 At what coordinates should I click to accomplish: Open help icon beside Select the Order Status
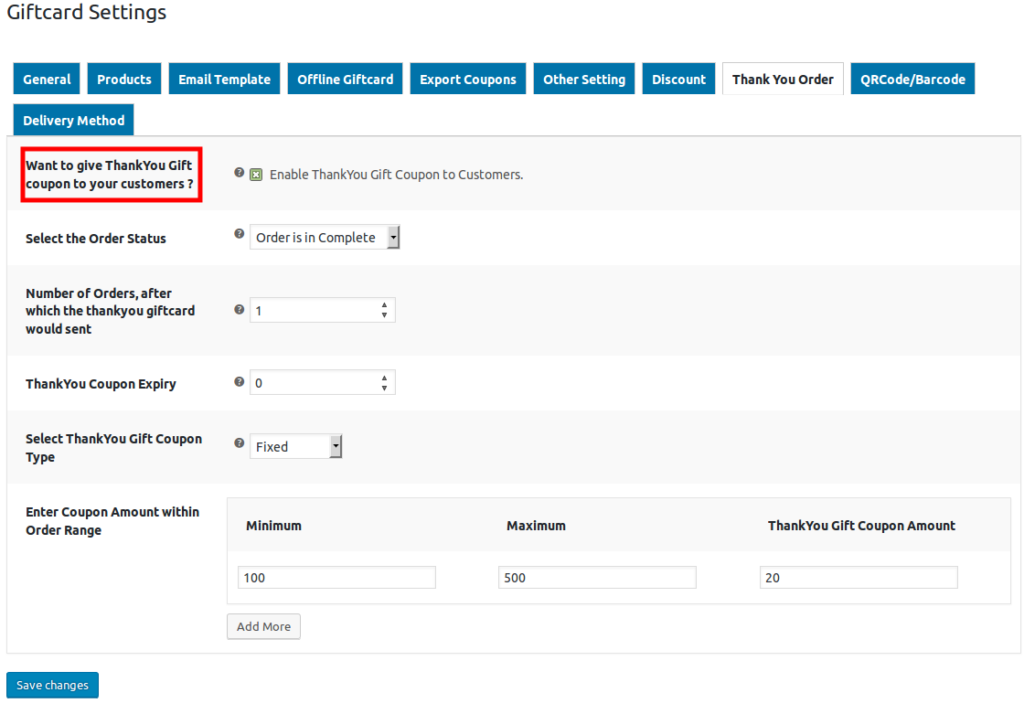click(239, 234)
